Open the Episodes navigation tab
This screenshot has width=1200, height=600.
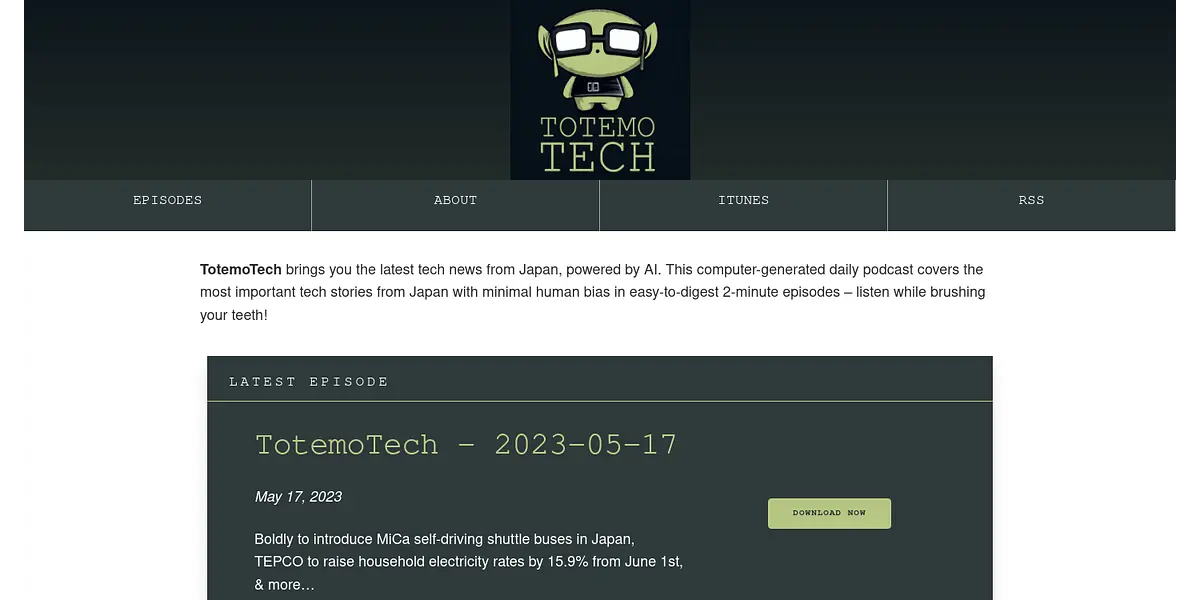[x=167, y=200]
